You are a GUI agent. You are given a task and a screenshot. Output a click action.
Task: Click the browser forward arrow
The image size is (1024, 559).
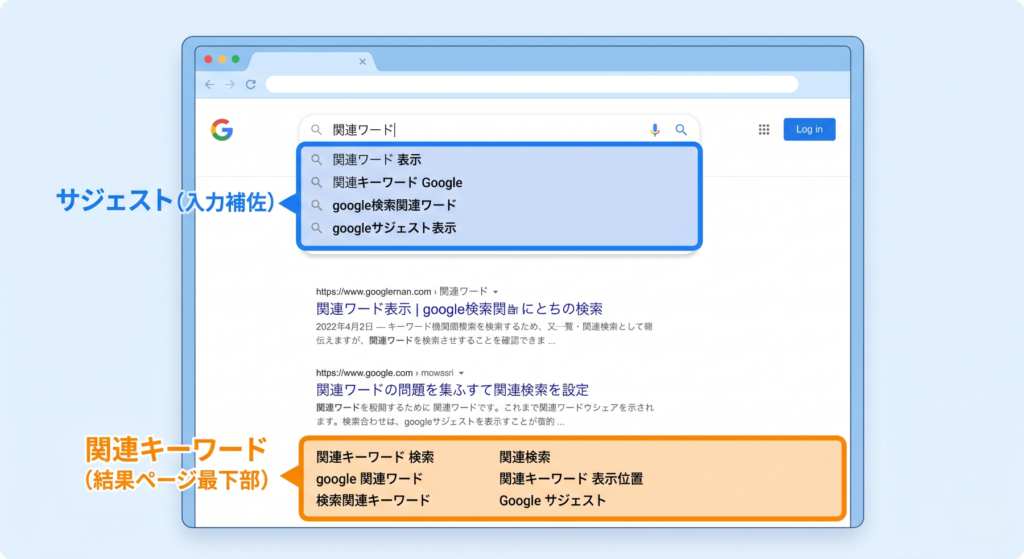230,84
